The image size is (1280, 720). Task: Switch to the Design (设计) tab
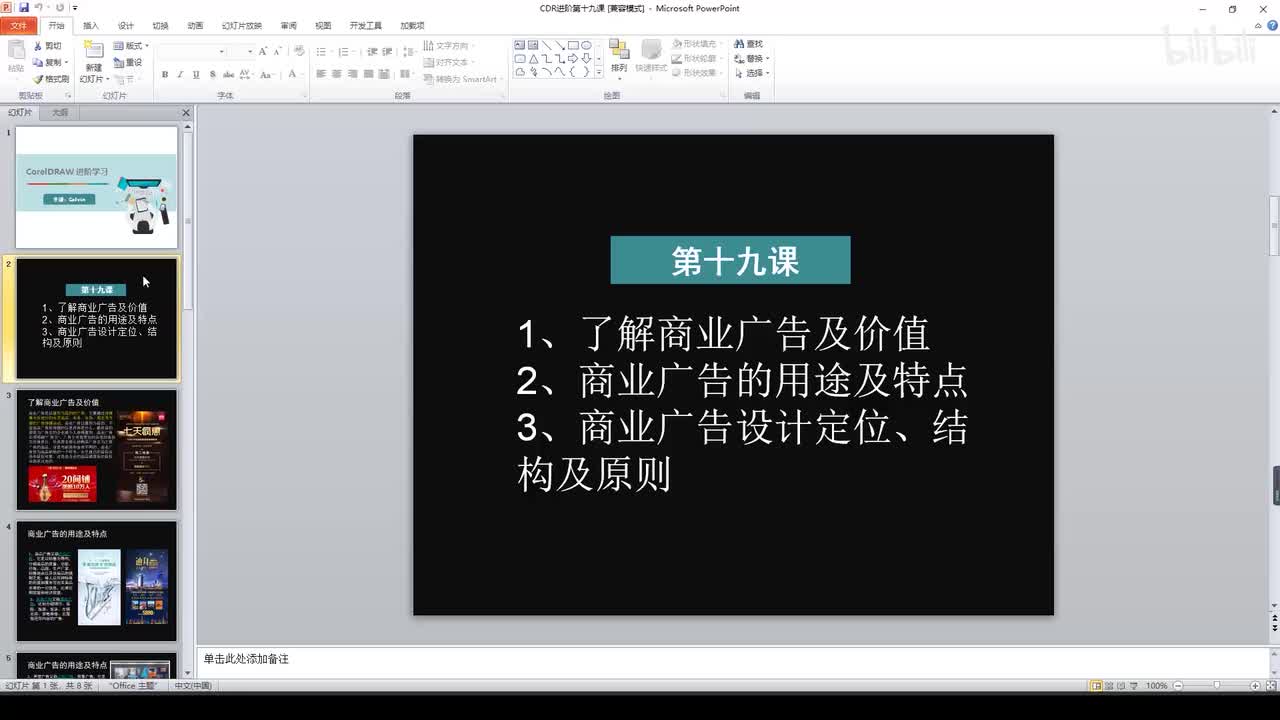tap(126, 26)
